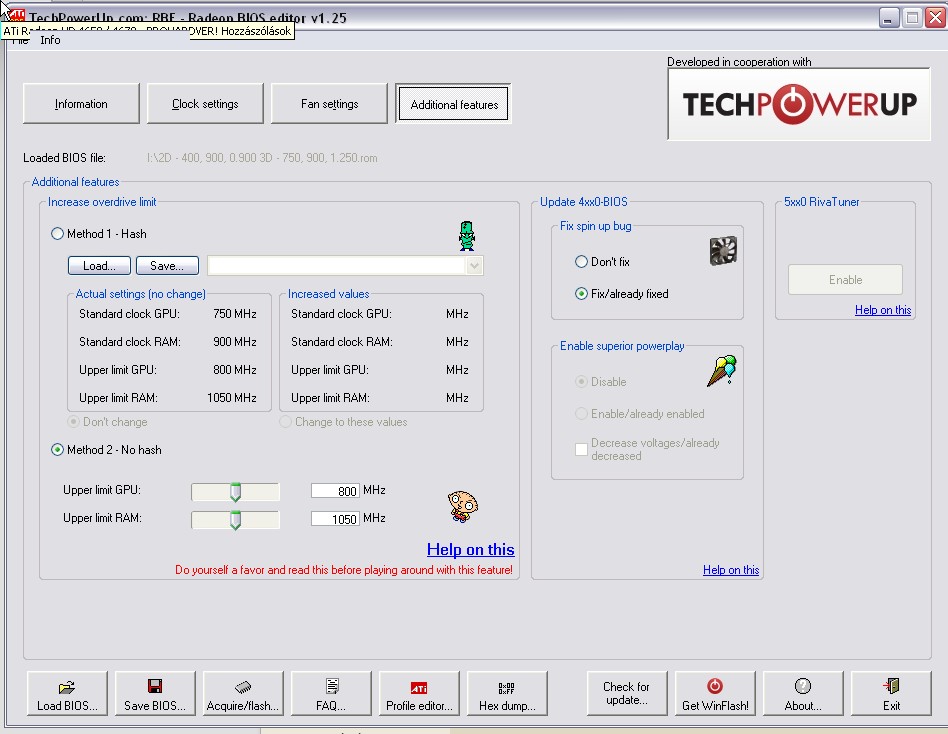The image size is (948, 734).
Task: Open the Acquire/flash tool
Action: click(243, 693)
